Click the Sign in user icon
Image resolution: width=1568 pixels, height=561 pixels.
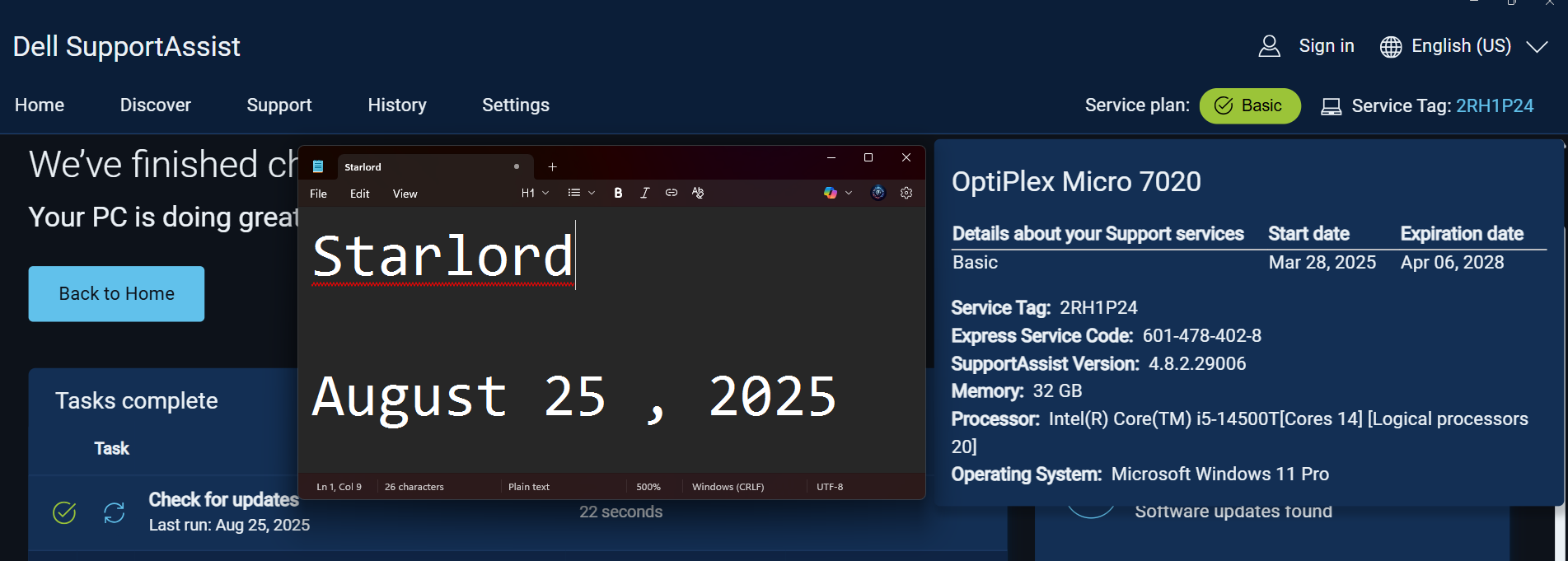(1270, 46)
